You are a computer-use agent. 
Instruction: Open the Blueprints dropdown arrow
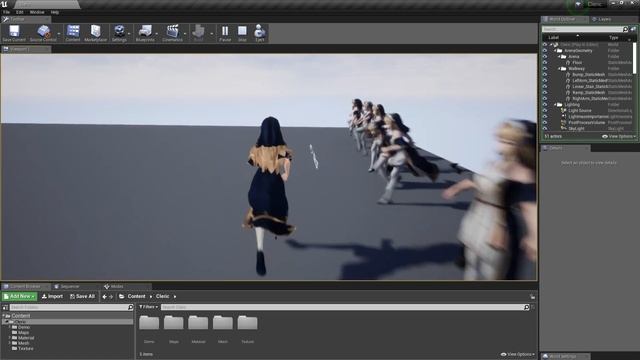157,33
